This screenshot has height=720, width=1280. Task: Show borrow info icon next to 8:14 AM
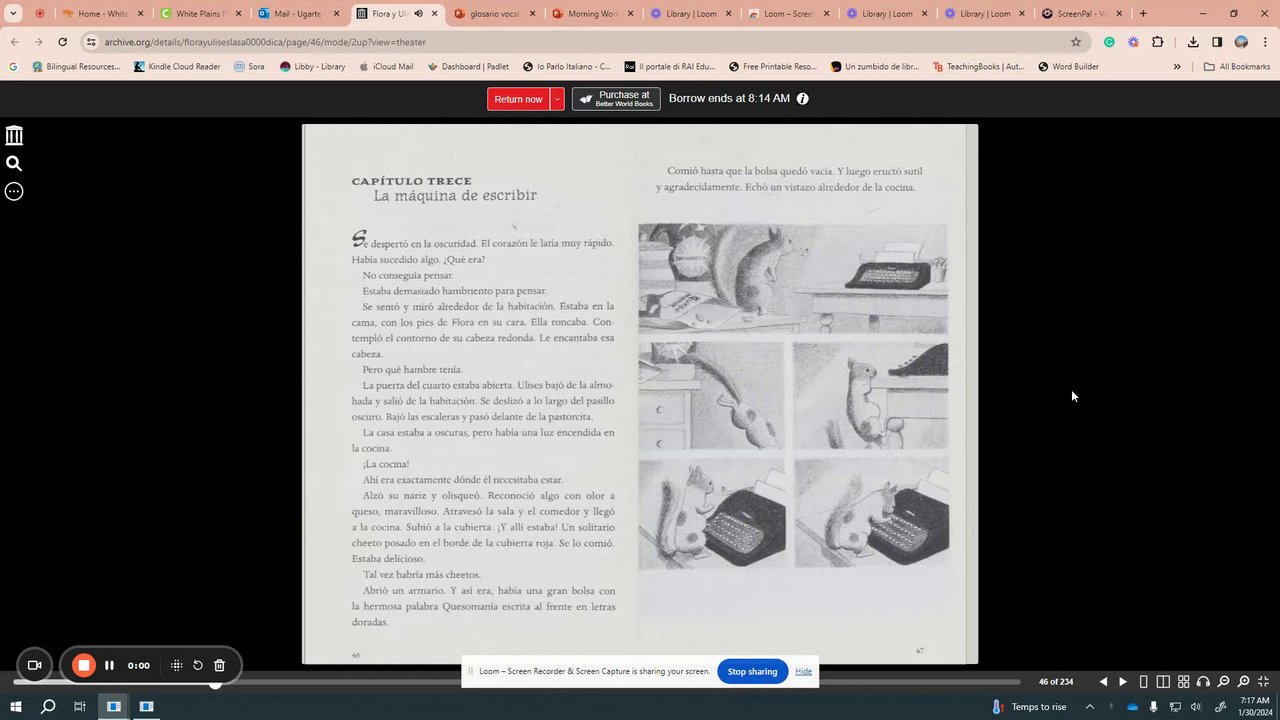click(802, 99)
